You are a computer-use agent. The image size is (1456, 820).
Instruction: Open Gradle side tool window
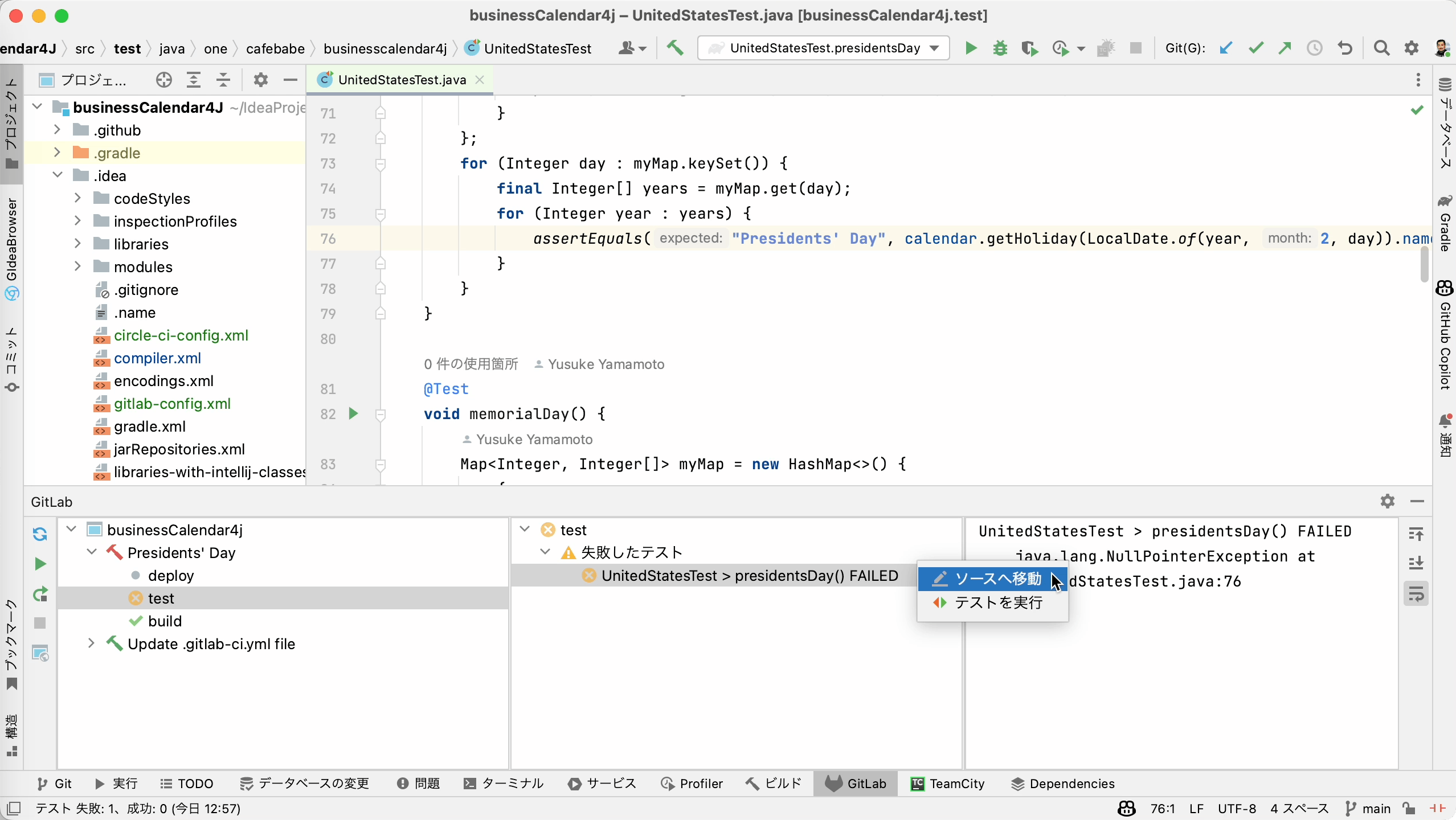1445,224
